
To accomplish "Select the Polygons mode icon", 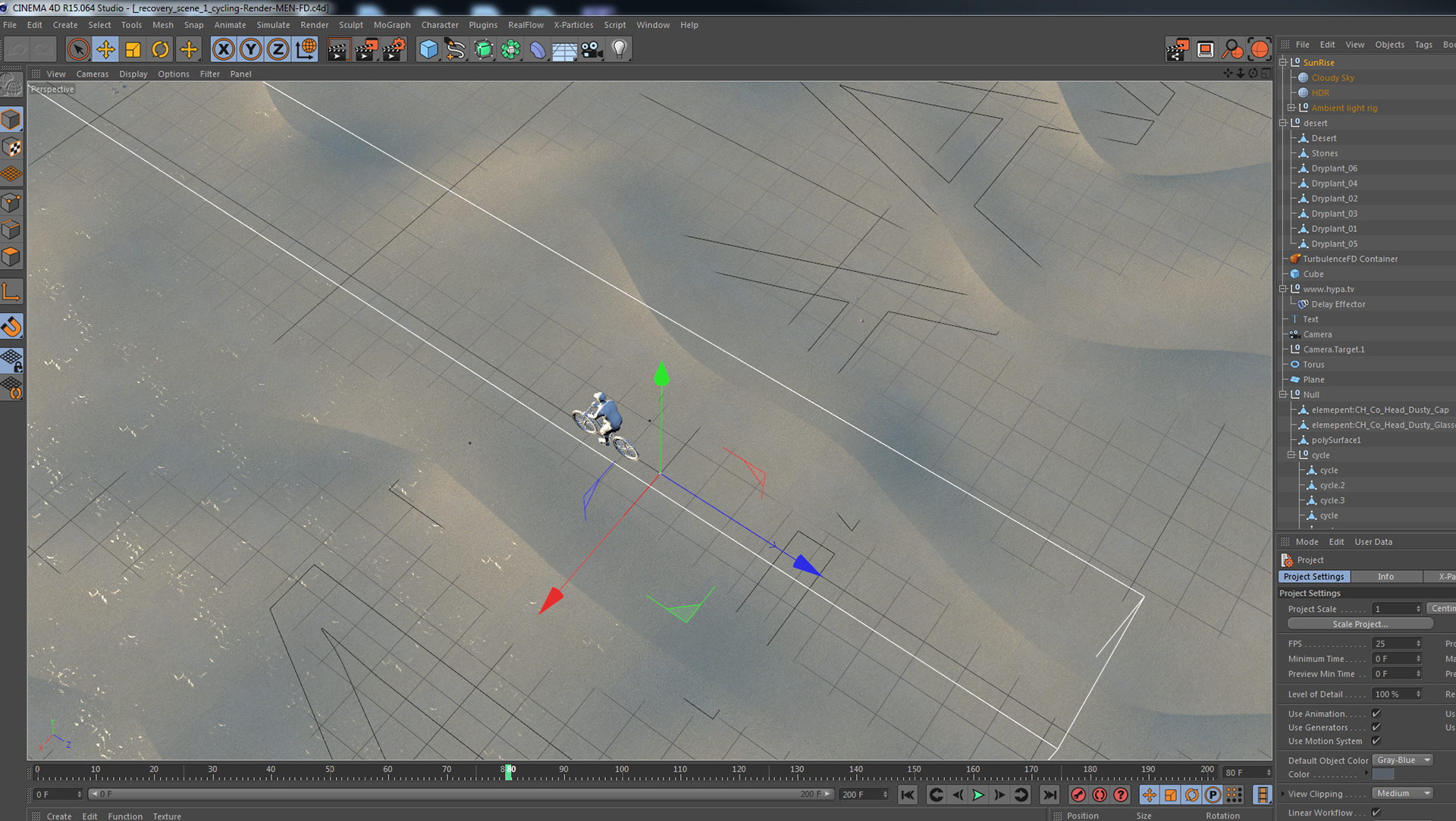I will pyautogui.click(x=11, y=257).
